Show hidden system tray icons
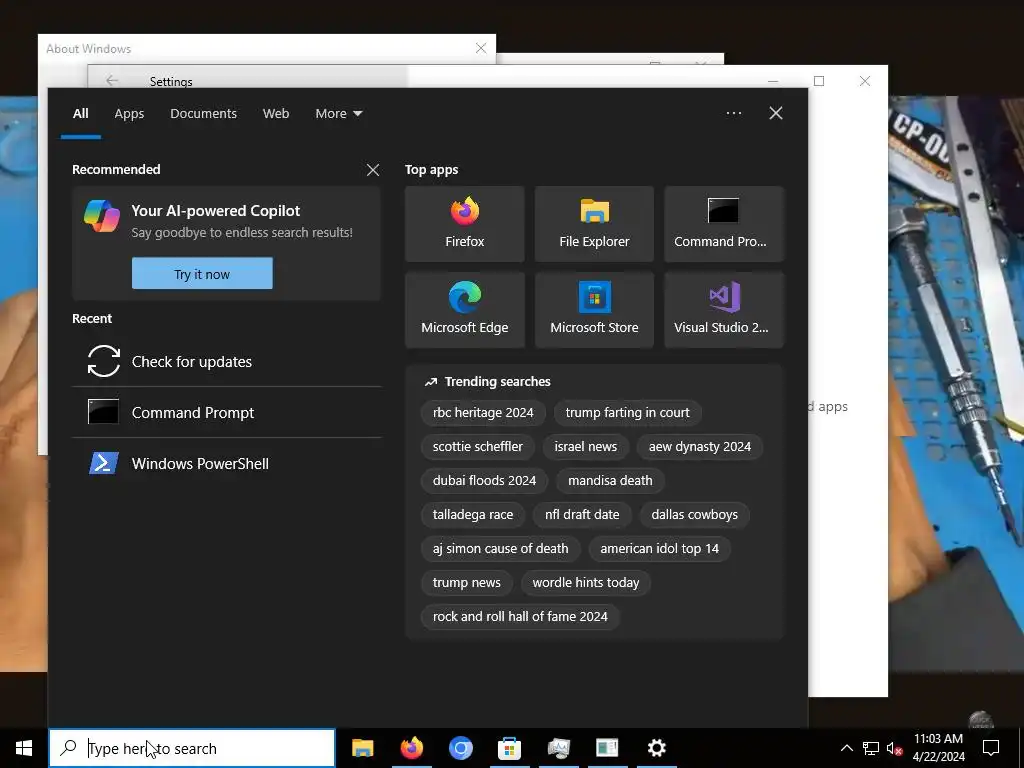The width and height of the screenshot is (1024, 768). [846, 748]
